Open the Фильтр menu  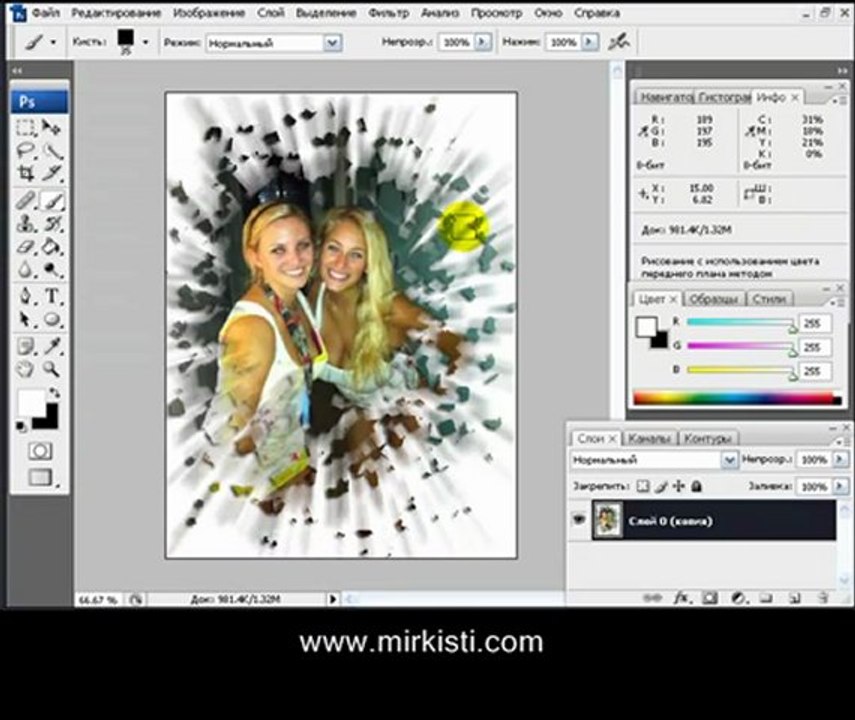[388, 13]
